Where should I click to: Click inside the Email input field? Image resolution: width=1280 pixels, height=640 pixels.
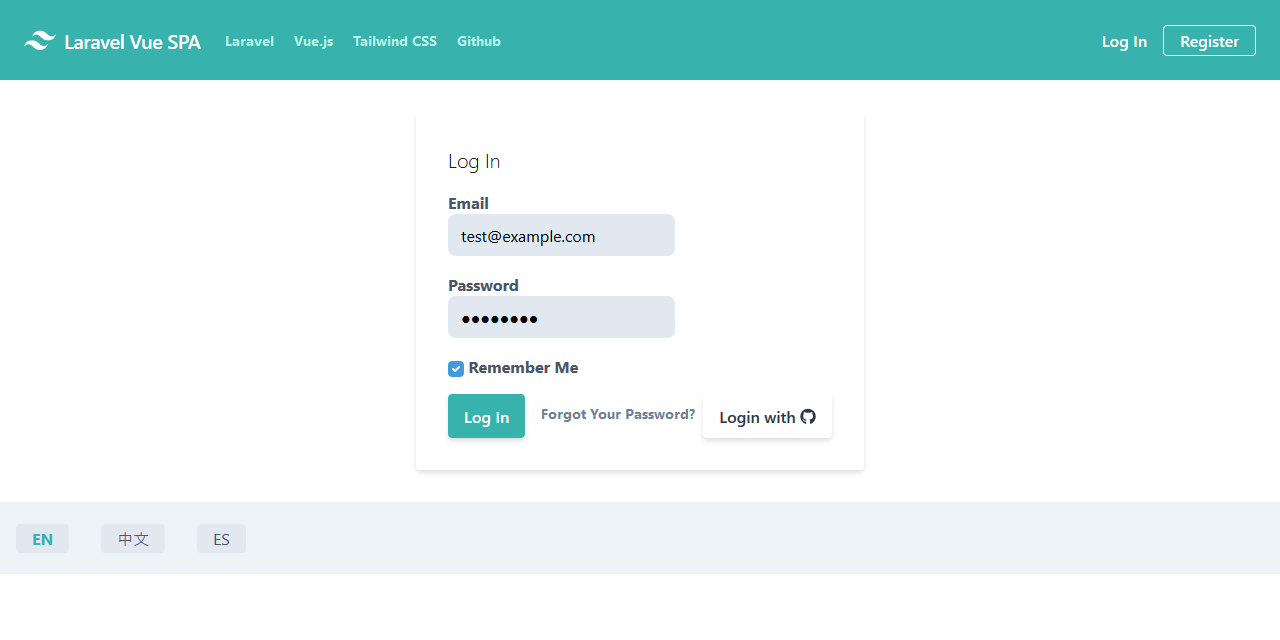pos(561,235)
